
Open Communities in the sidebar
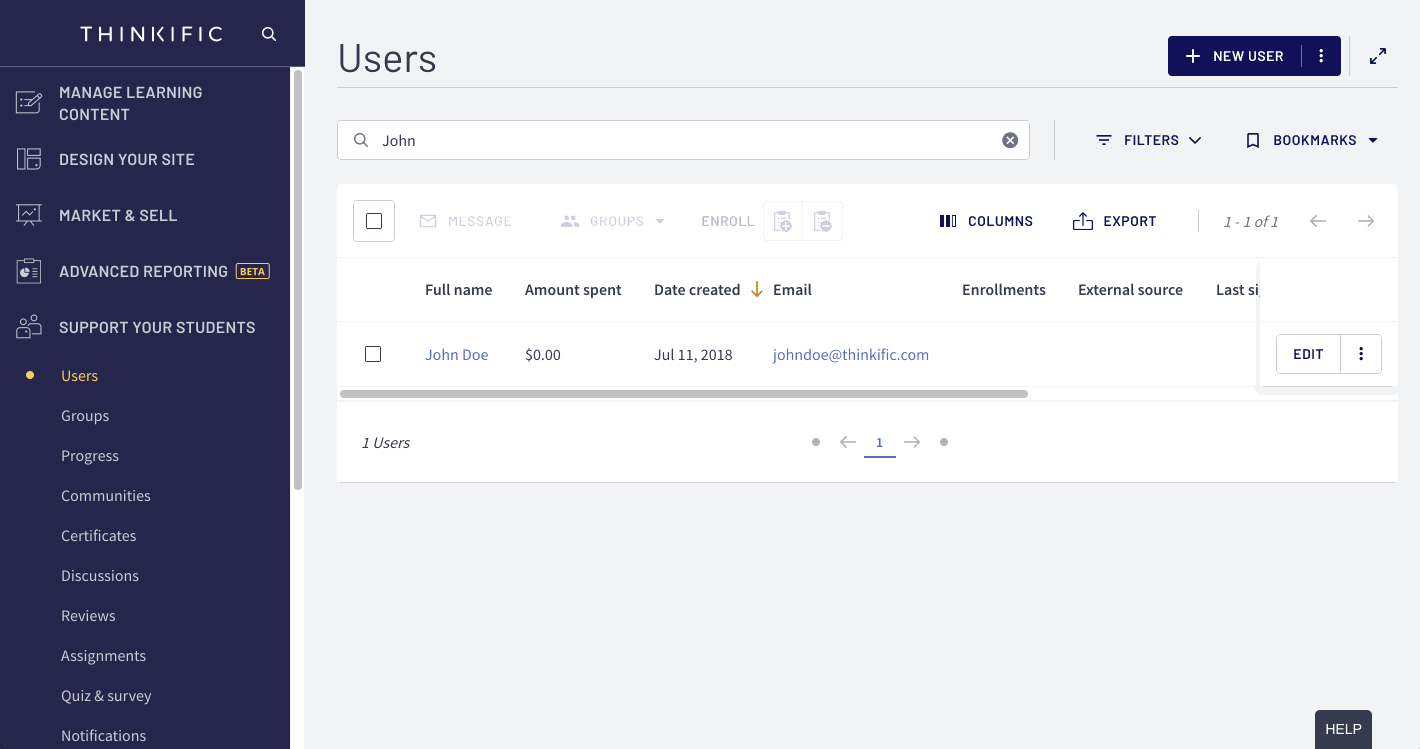106,496
